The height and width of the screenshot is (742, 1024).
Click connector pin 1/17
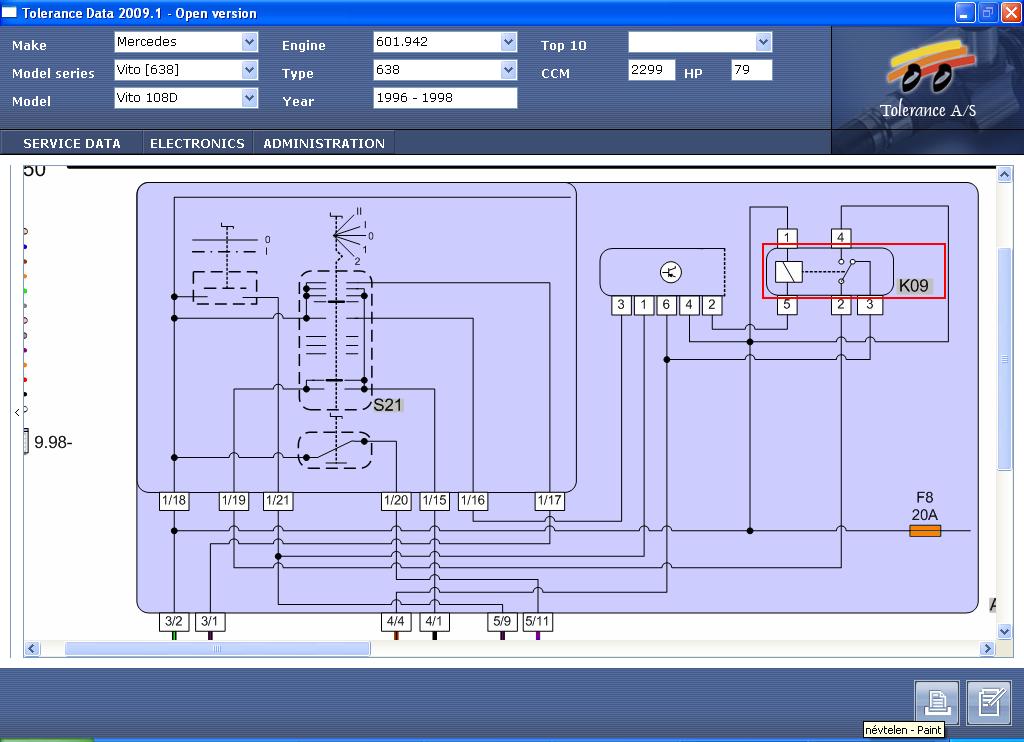click(x=550, y=501)
